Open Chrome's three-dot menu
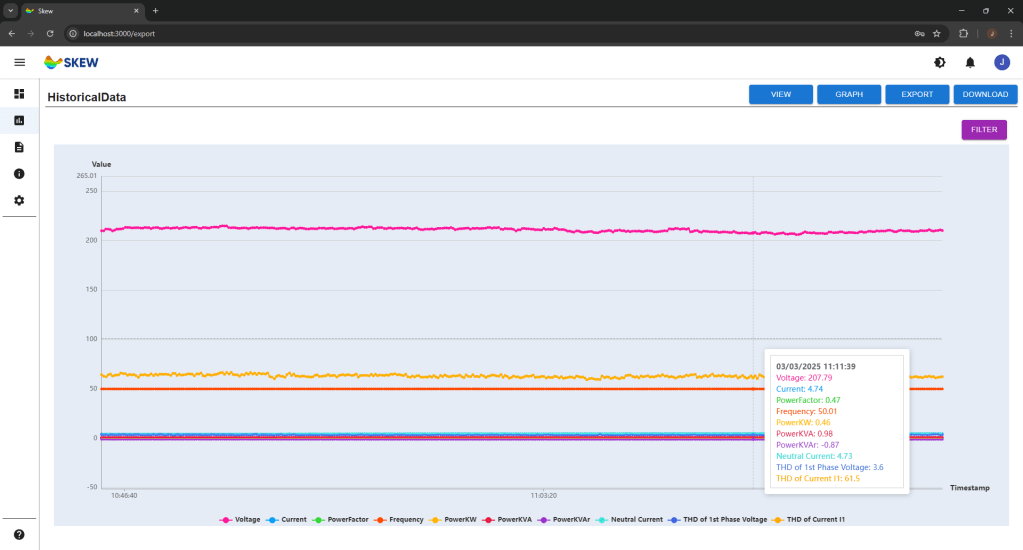Screen dimensions: 1023x550 pos(1011,33)
